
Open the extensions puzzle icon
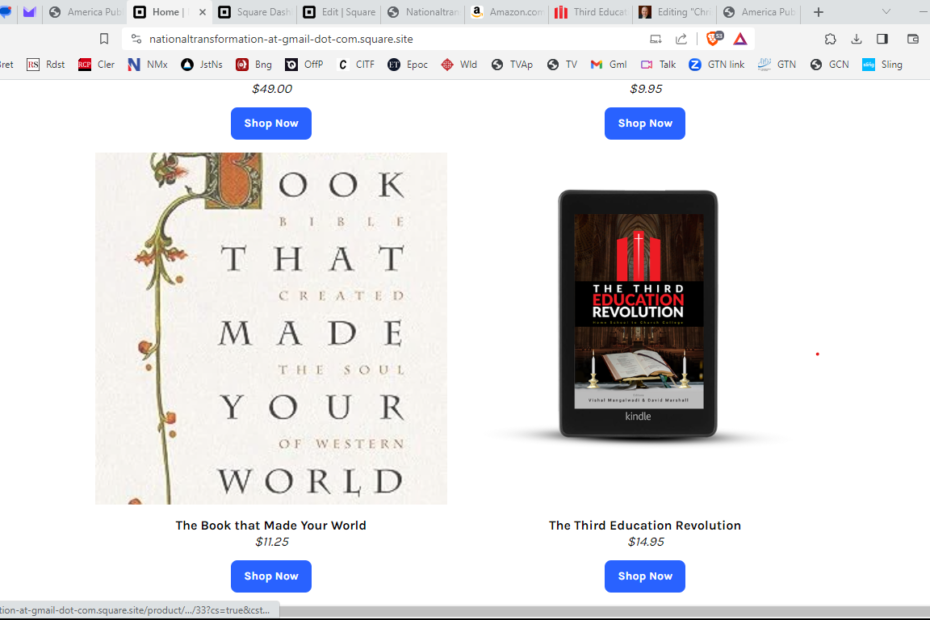pyautogui.click(x=830, y=39)
